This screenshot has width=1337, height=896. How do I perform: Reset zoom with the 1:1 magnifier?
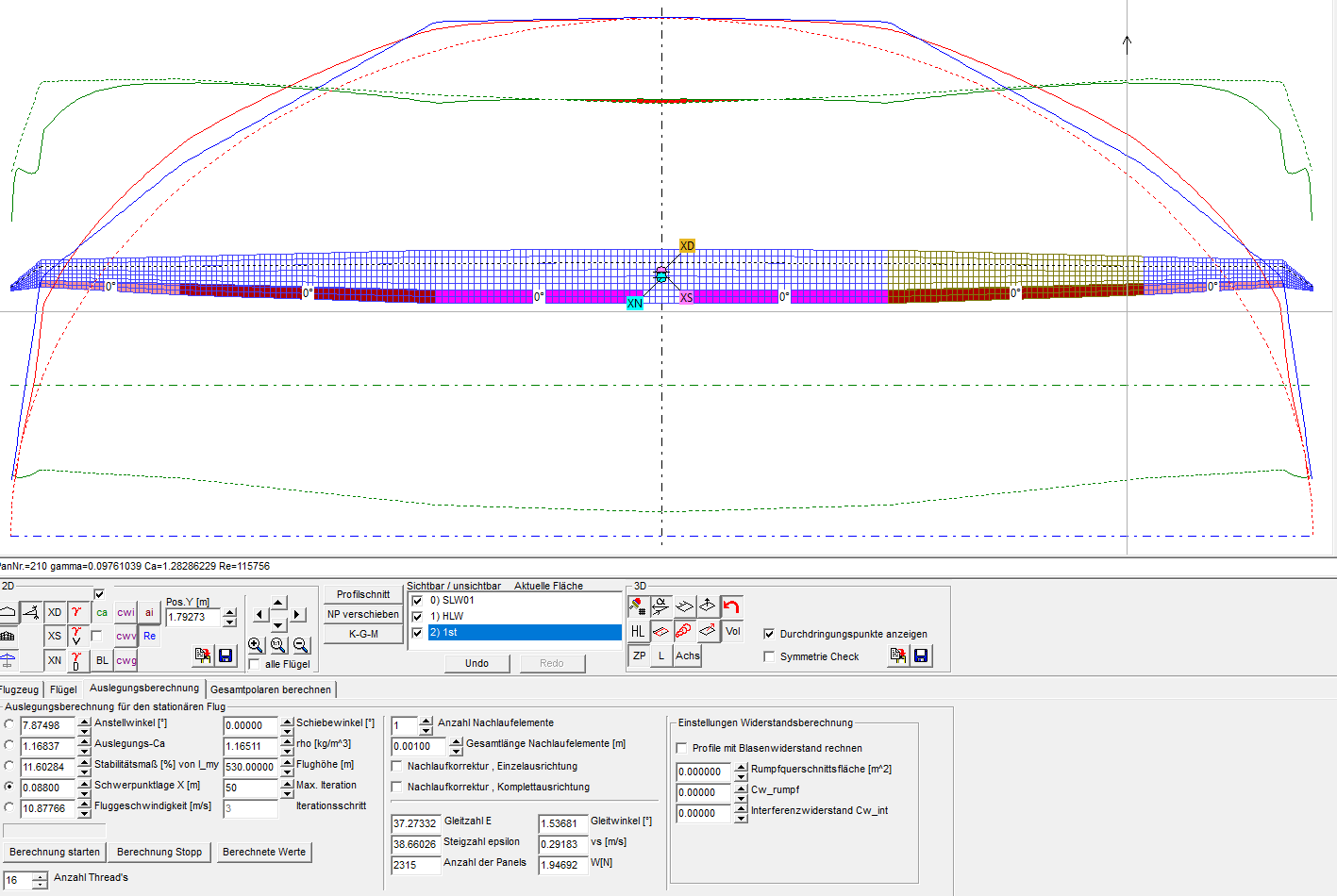tap(278, 645)
